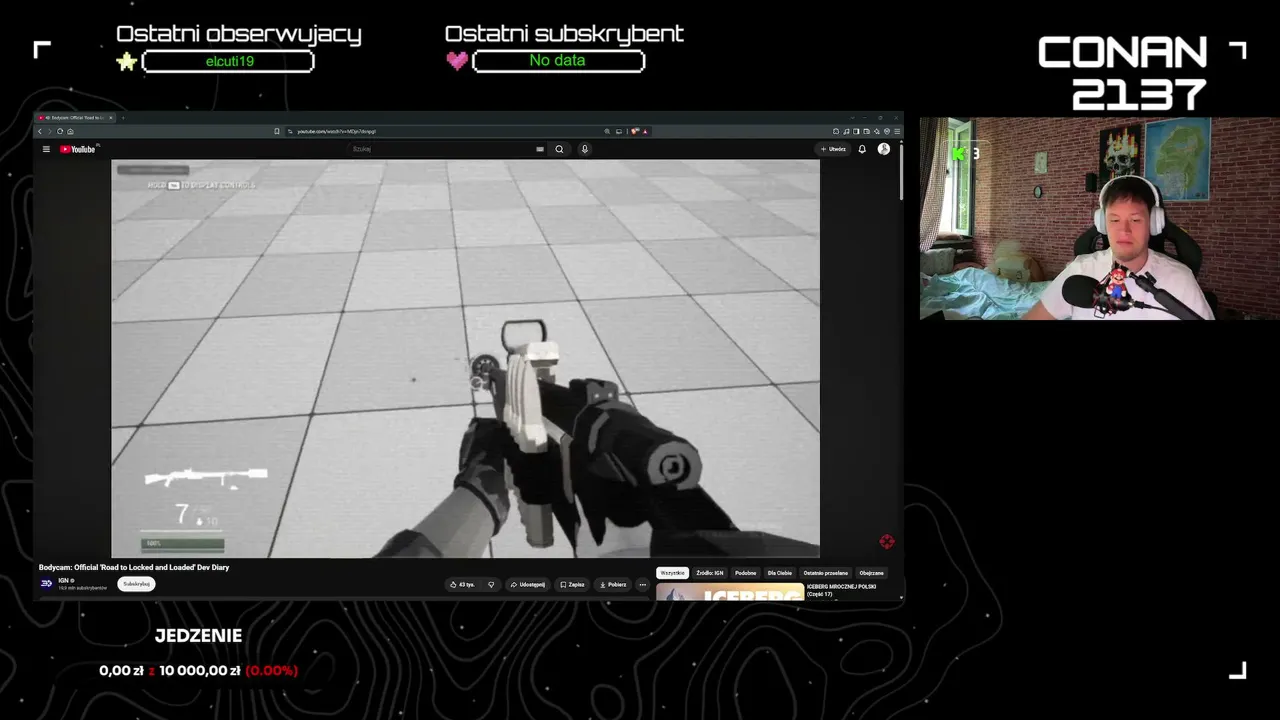The image size is (1280, 720).
Task: Click the red overlay icon near video corner
Action: pyautogui.click(x=887, y=542)
